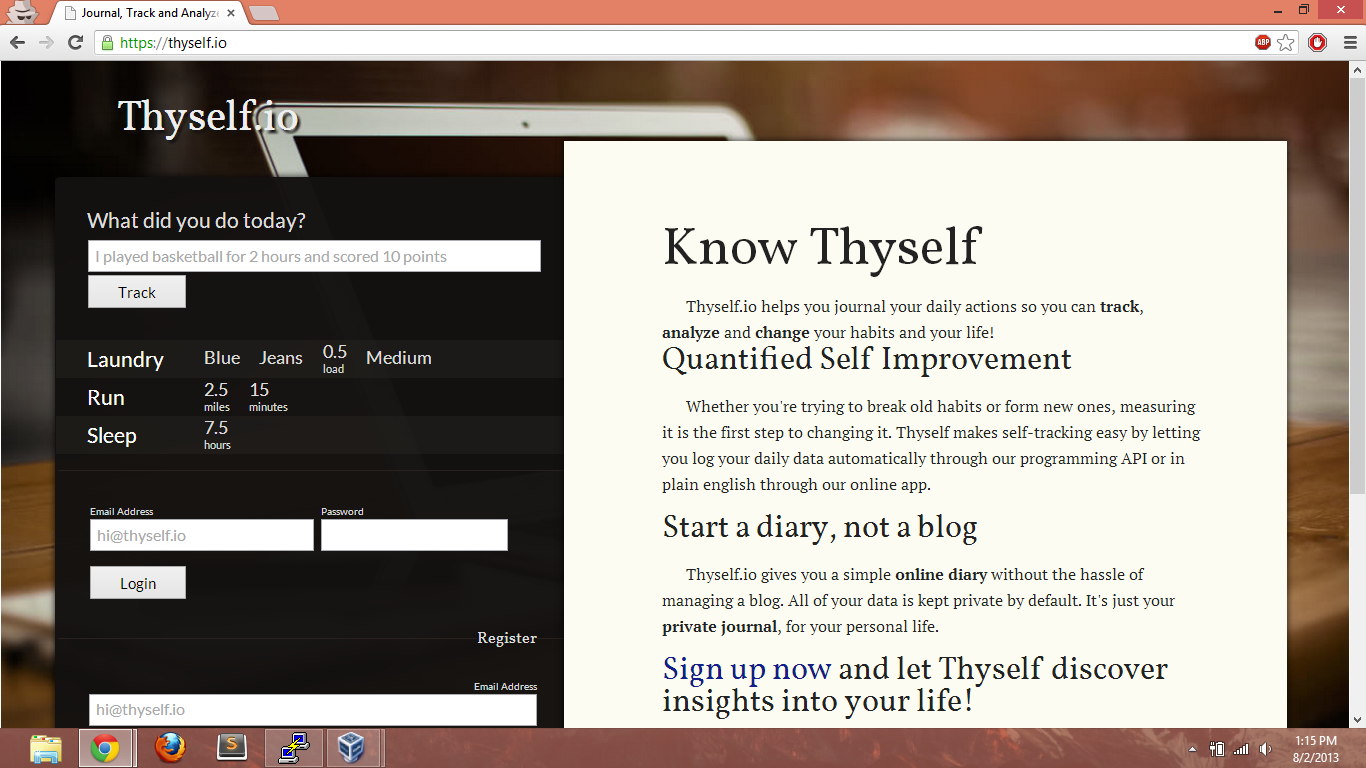This screenshot has width=1366, height=768.
Task: Click the power/battery tray icon
Action: tap(1217, 749)
